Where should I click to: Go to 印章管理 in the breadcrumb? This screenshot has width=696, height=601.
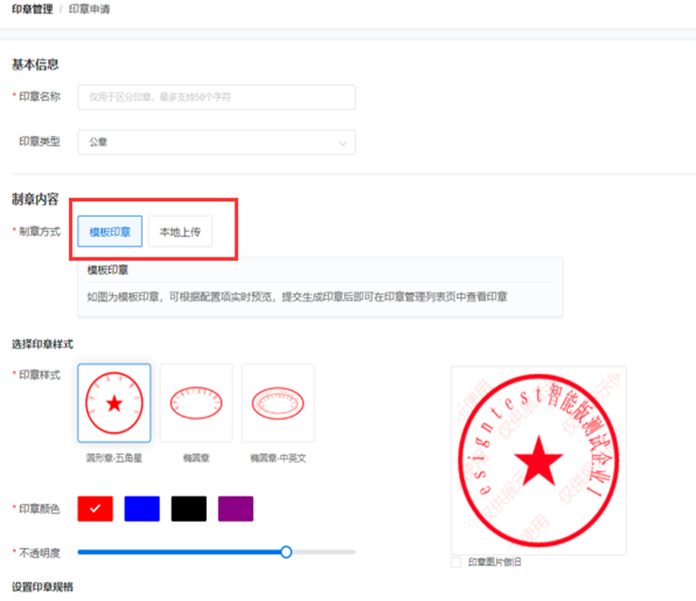click(x=33, y=8)
